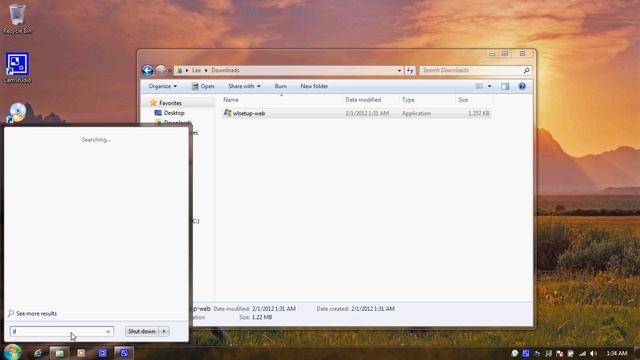Click Date created value in details pane
Viewport: 640px width, 360px height.
tap(373, 309)
